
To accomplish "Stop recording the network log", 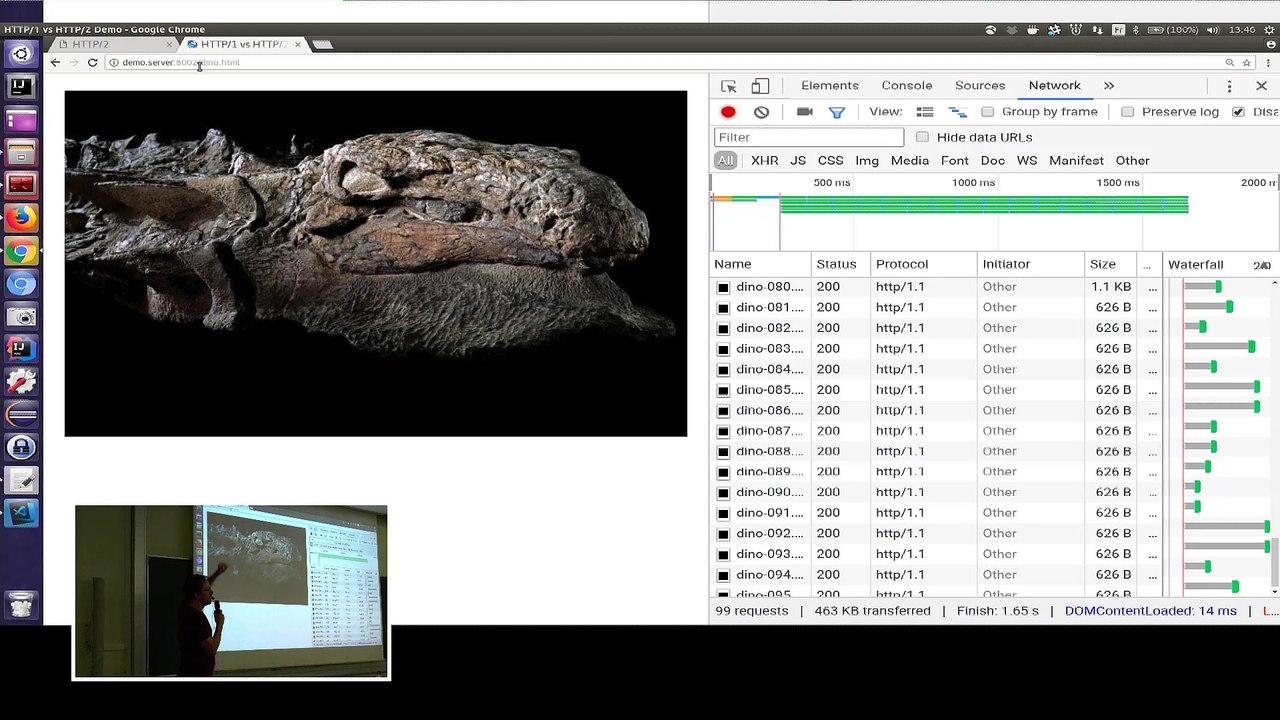I will pyautogui.click(x=728, y=112).
